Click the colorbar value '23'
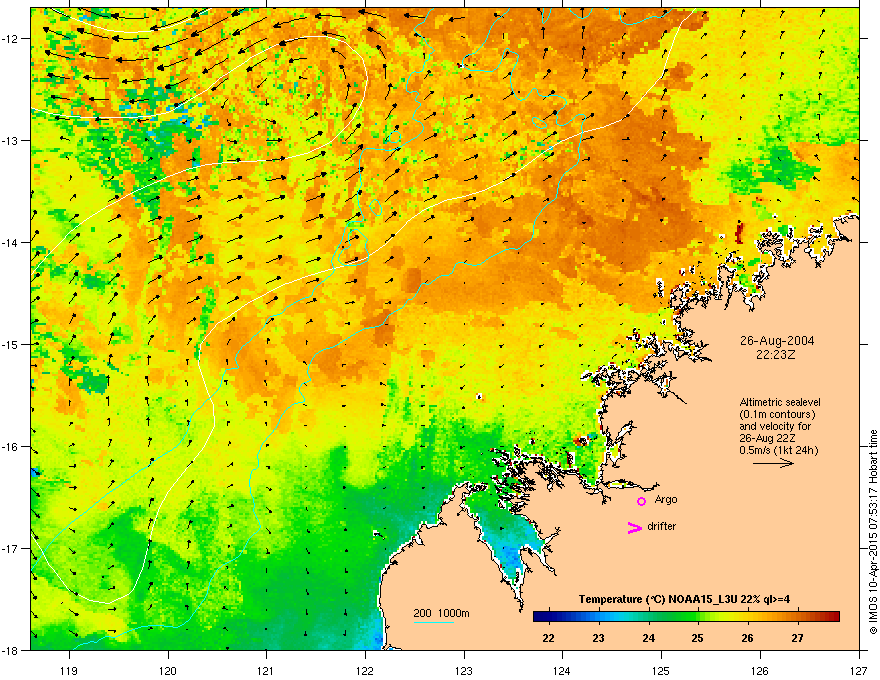This screenshot has width=880, height=680. (x=598, y=638)
